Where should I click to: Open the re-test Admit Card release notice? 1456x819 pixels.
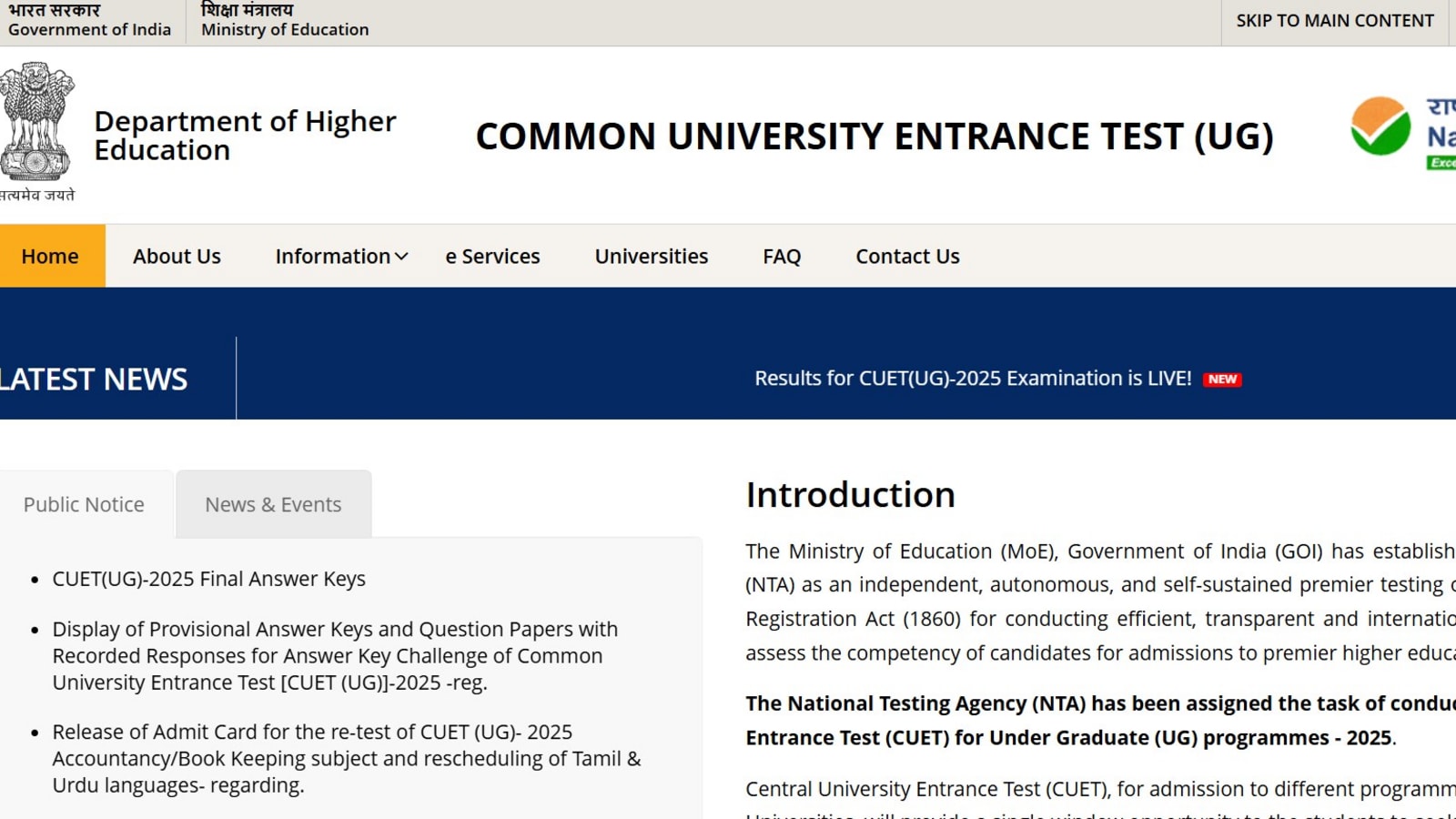tap(346, 758)
